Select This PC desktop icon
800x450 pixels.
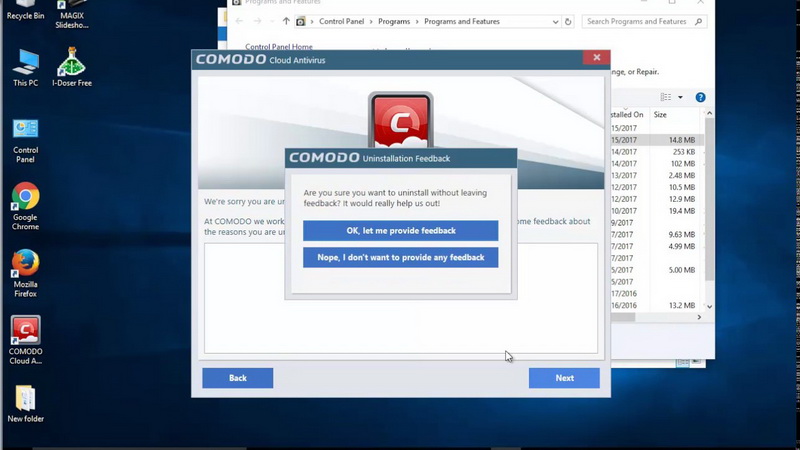click(26, 68)
